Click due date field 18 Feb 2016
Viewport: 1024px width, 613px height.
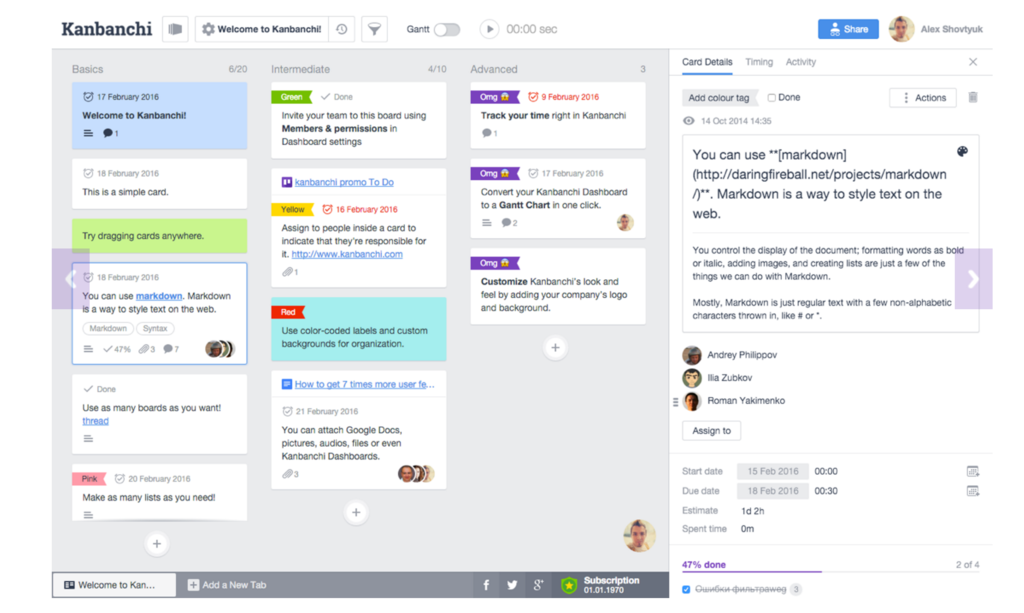773,491
